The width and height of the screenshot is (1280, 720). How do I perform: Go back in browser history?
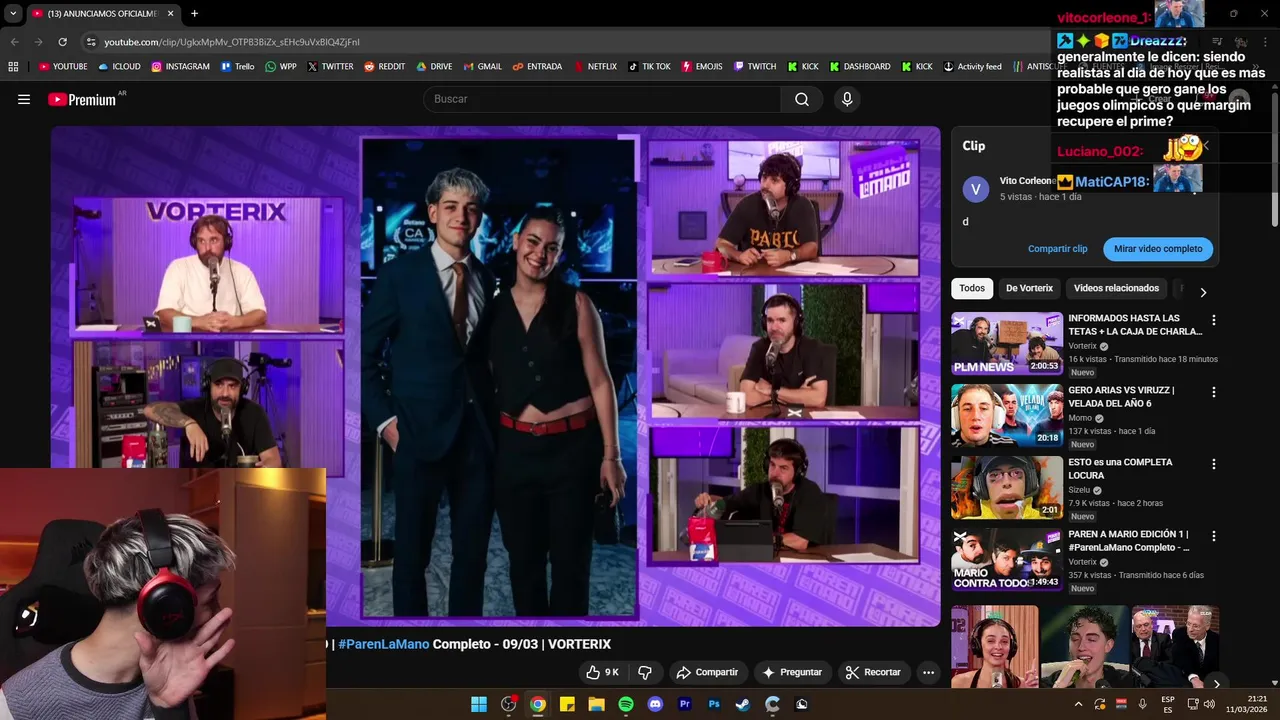[x=14, y=42]
